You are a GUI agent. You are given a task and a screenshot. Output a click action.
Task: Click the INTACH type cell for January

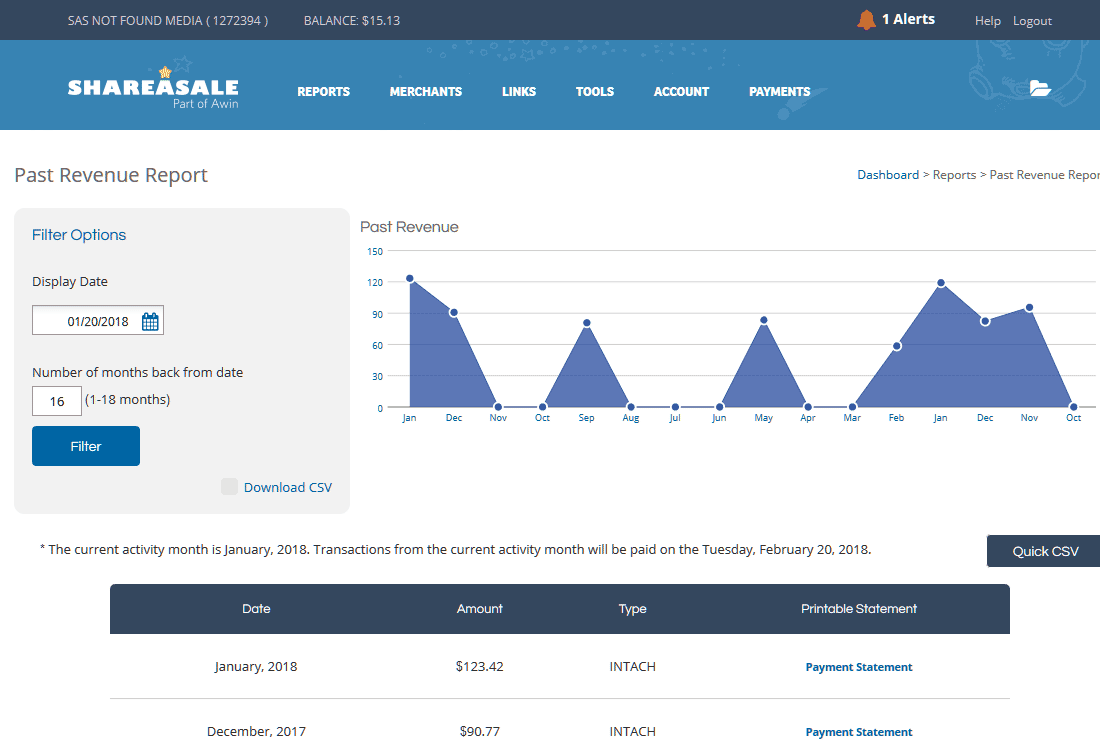point(632,667)
